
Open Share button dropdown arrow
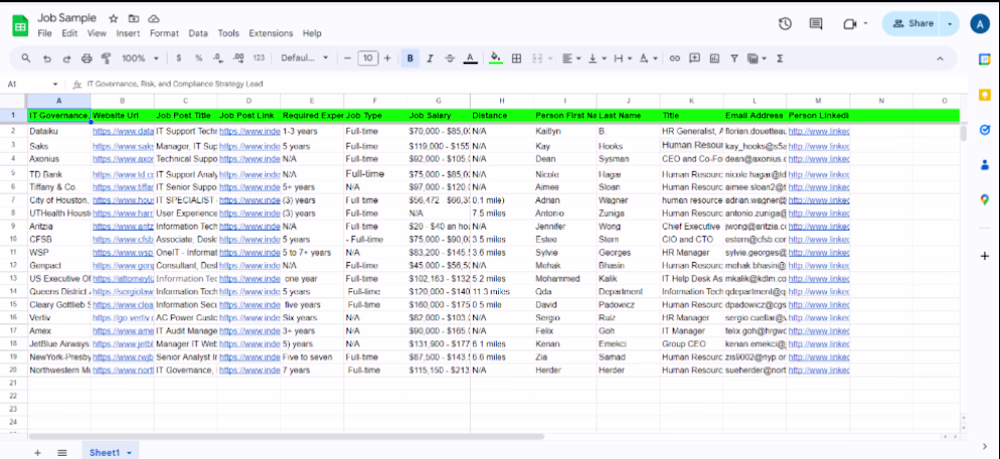point(950,24)
